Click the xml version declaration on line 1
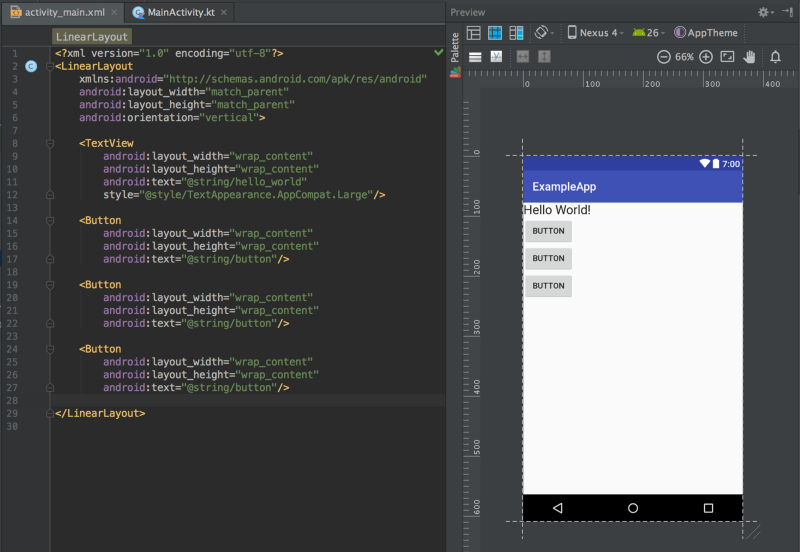The image size is (800, 552). (169, 53)
